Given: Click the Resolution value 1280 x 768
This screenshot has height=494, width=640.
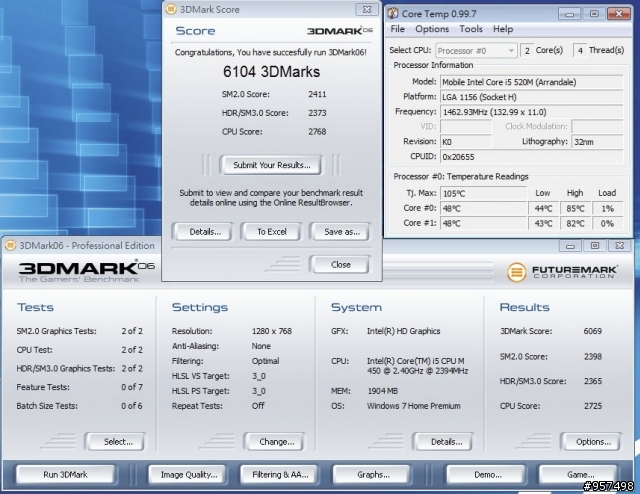Looking at the screenshot, I should click(272, 331).
